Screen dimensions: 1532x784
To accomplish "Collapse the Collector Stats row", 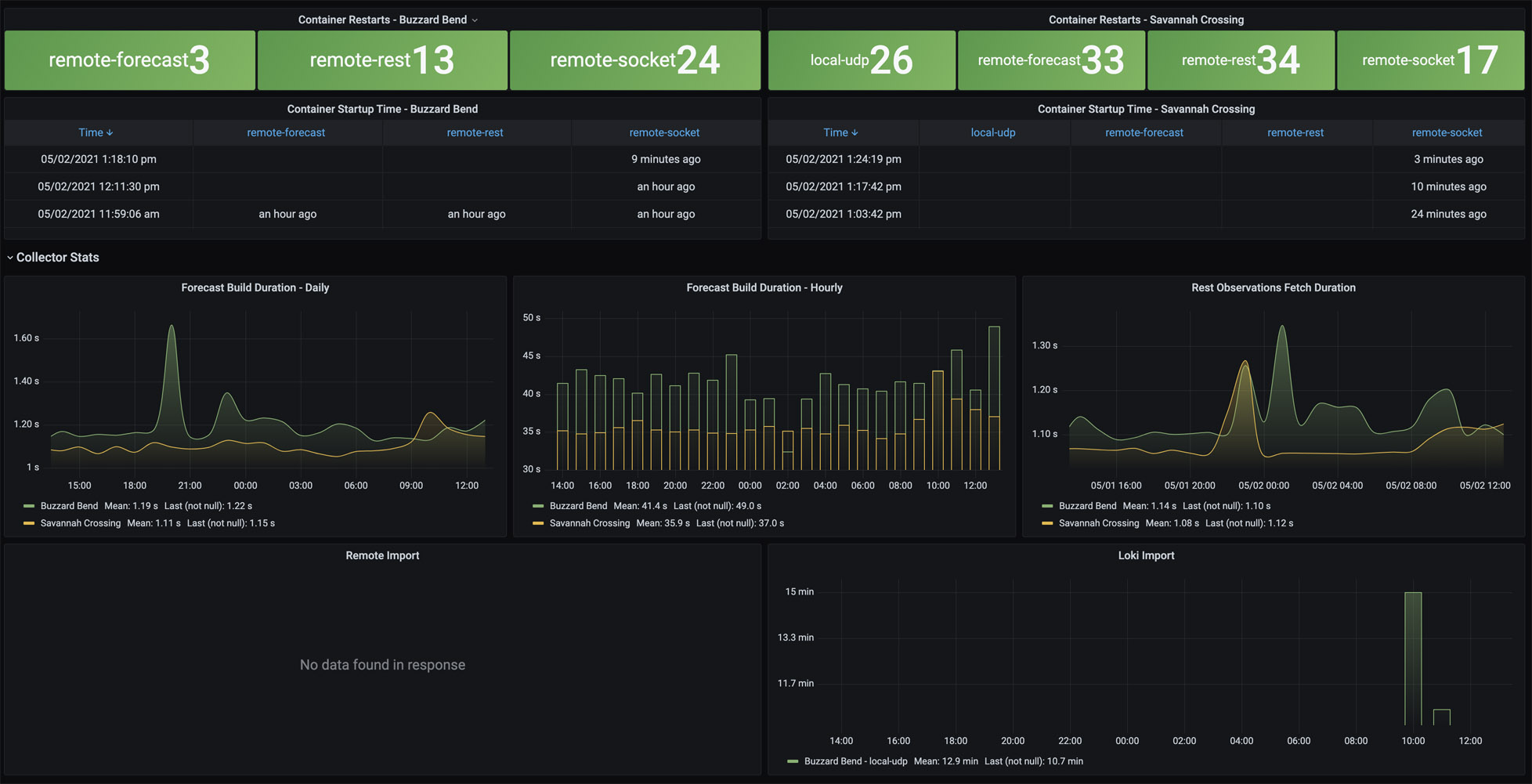I will pos(10,258).
